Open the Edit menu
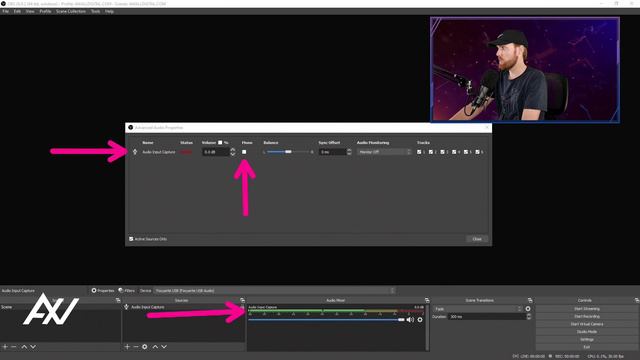Viewport: 640px width, 360px height. [17, 11]
